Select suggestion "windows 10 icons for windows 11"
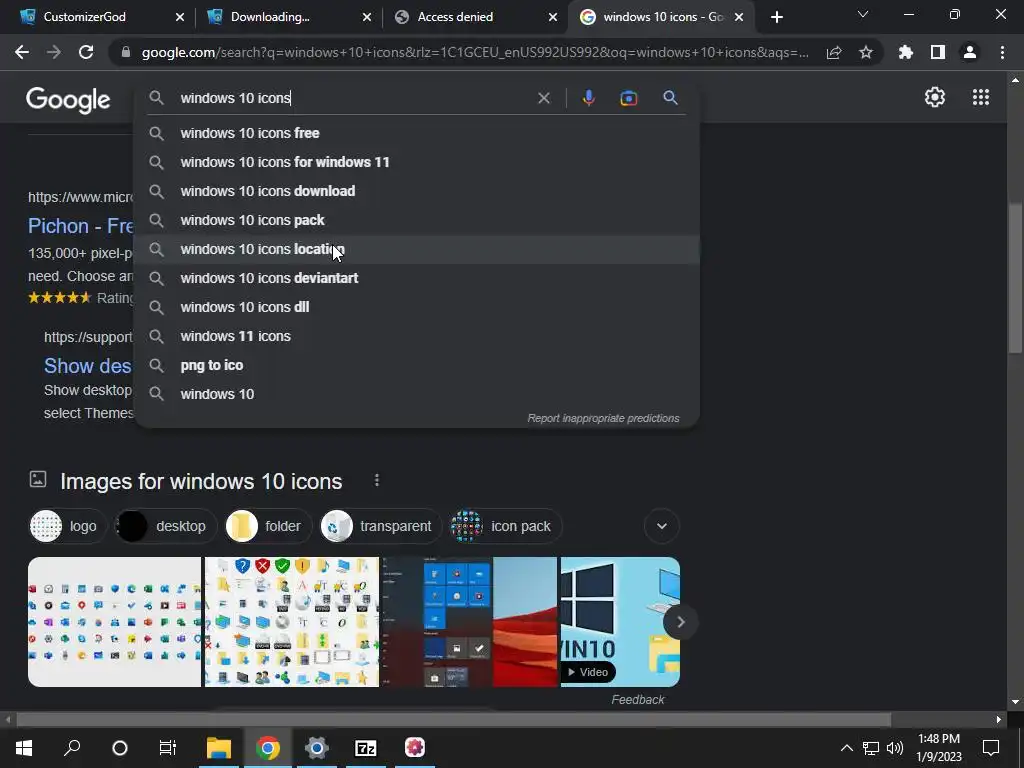 [417, 162]
